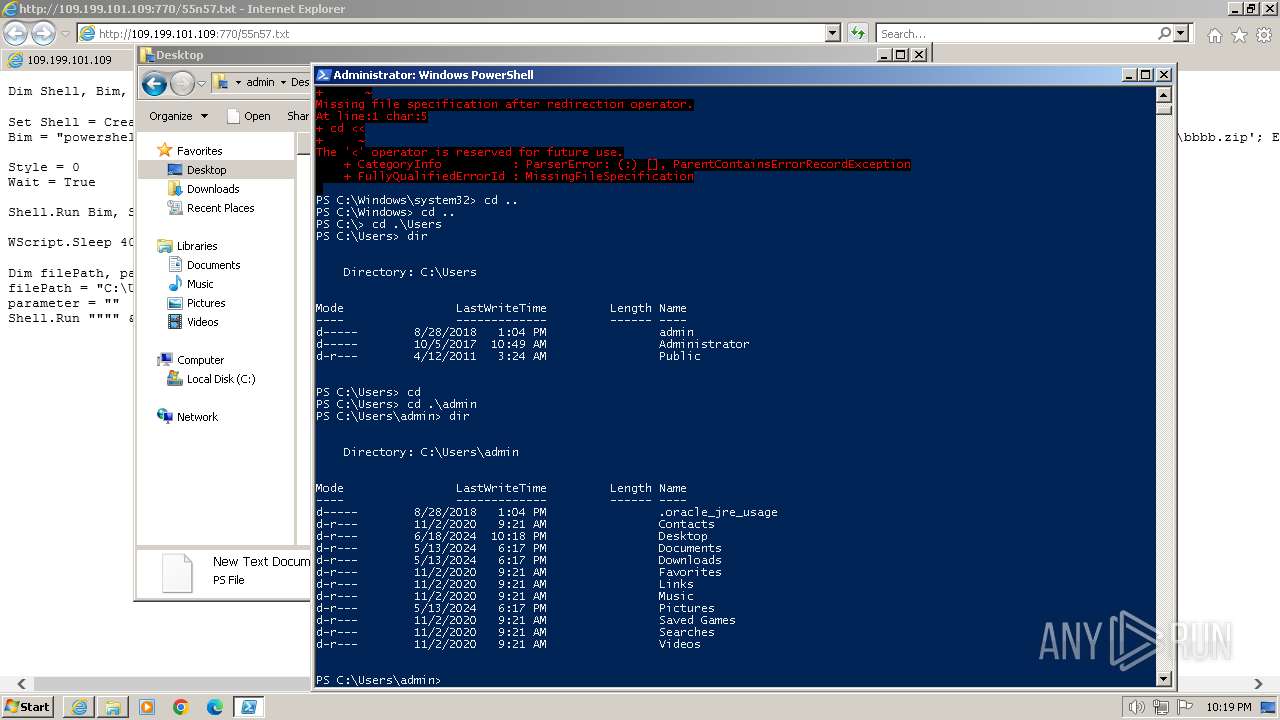
Task: Open Documents library in sidebar
Action: (x=213, y=265)
